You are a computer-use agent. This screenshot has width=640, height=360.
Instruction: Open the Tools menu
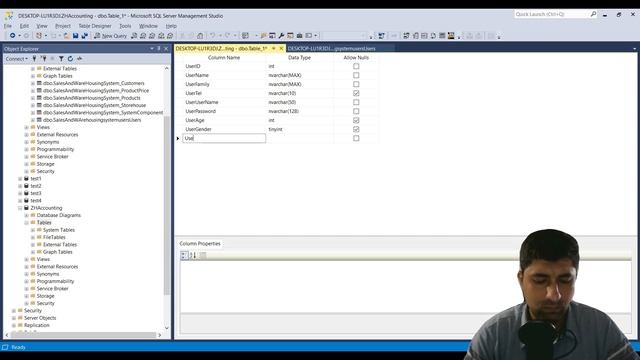[x=125, y=26]
